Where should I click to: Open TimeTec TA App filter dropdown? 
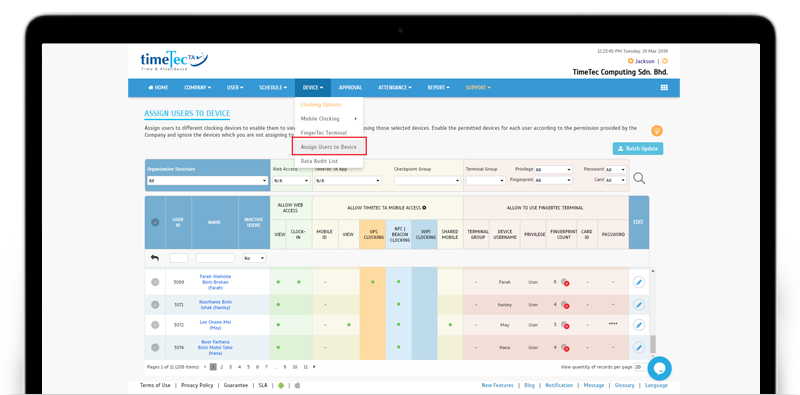click(x=347, y=181)
